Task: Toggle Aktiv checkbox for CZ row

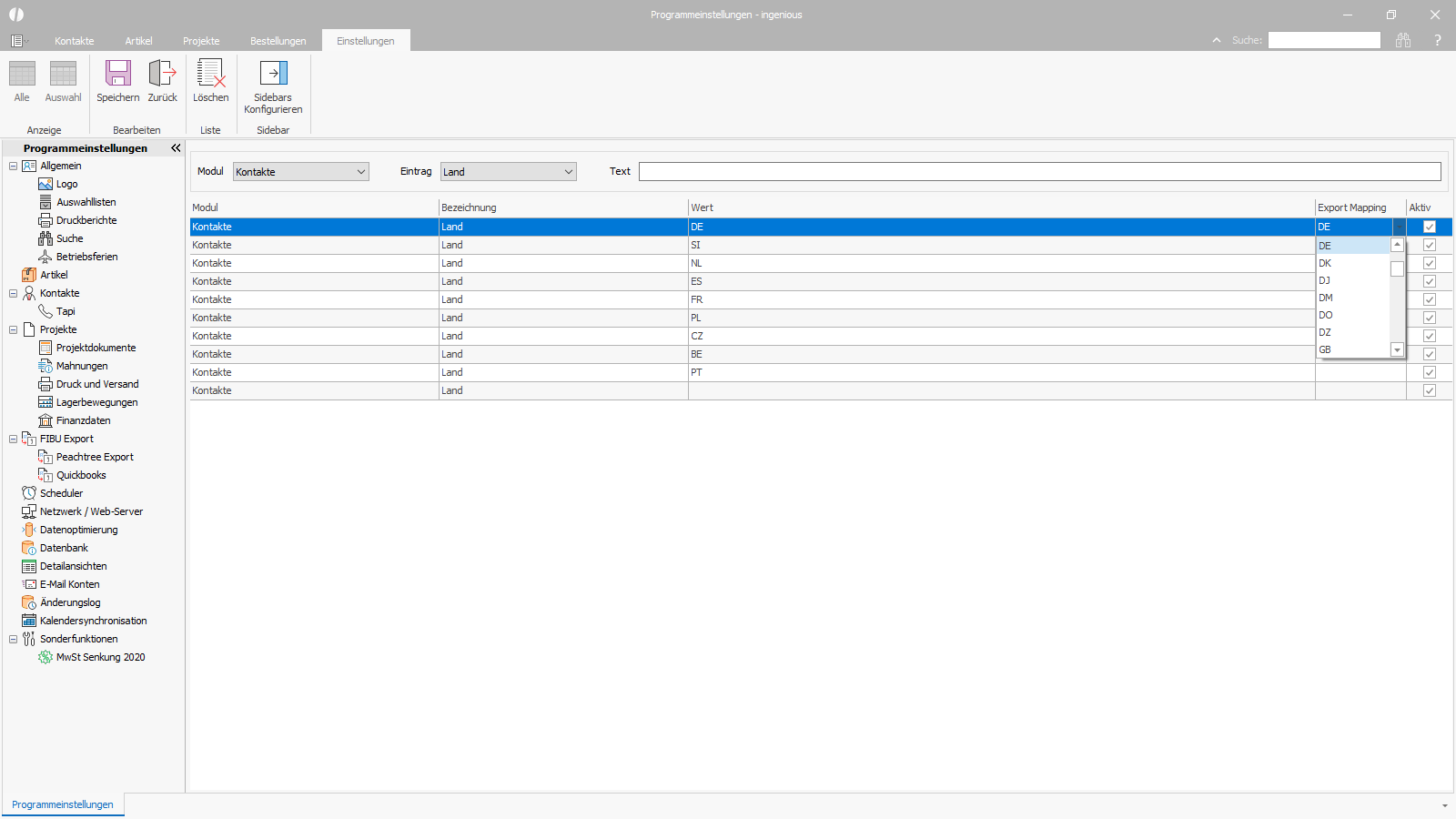Action: [1430, 336]
